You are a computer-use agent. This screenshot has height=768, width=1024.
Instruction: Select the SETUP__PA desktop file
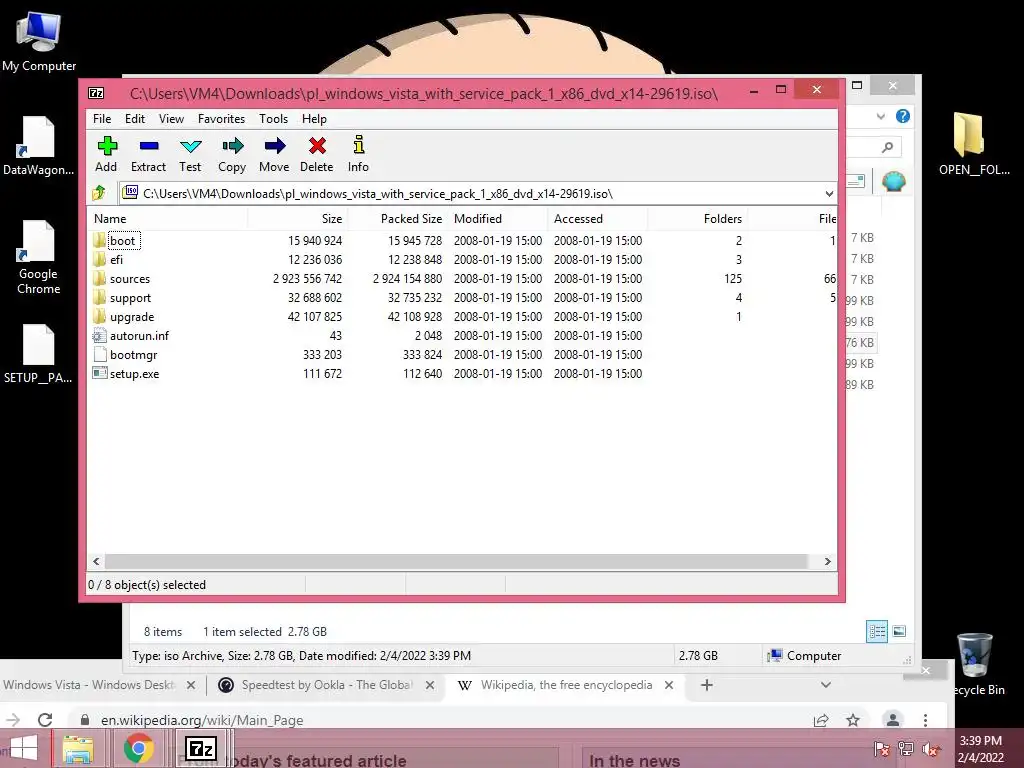38,354
